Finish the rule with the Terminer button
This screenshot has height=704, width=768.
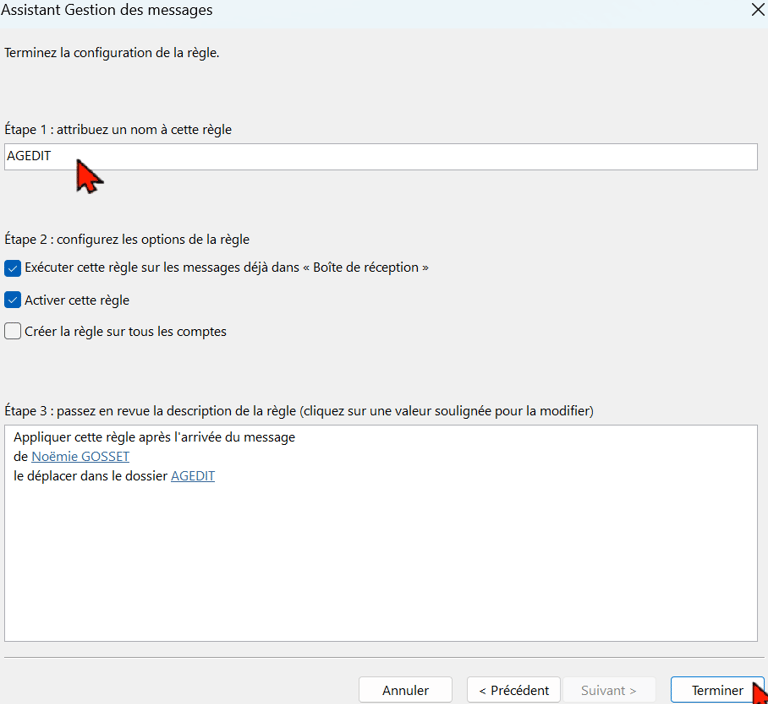pos(717,690)
